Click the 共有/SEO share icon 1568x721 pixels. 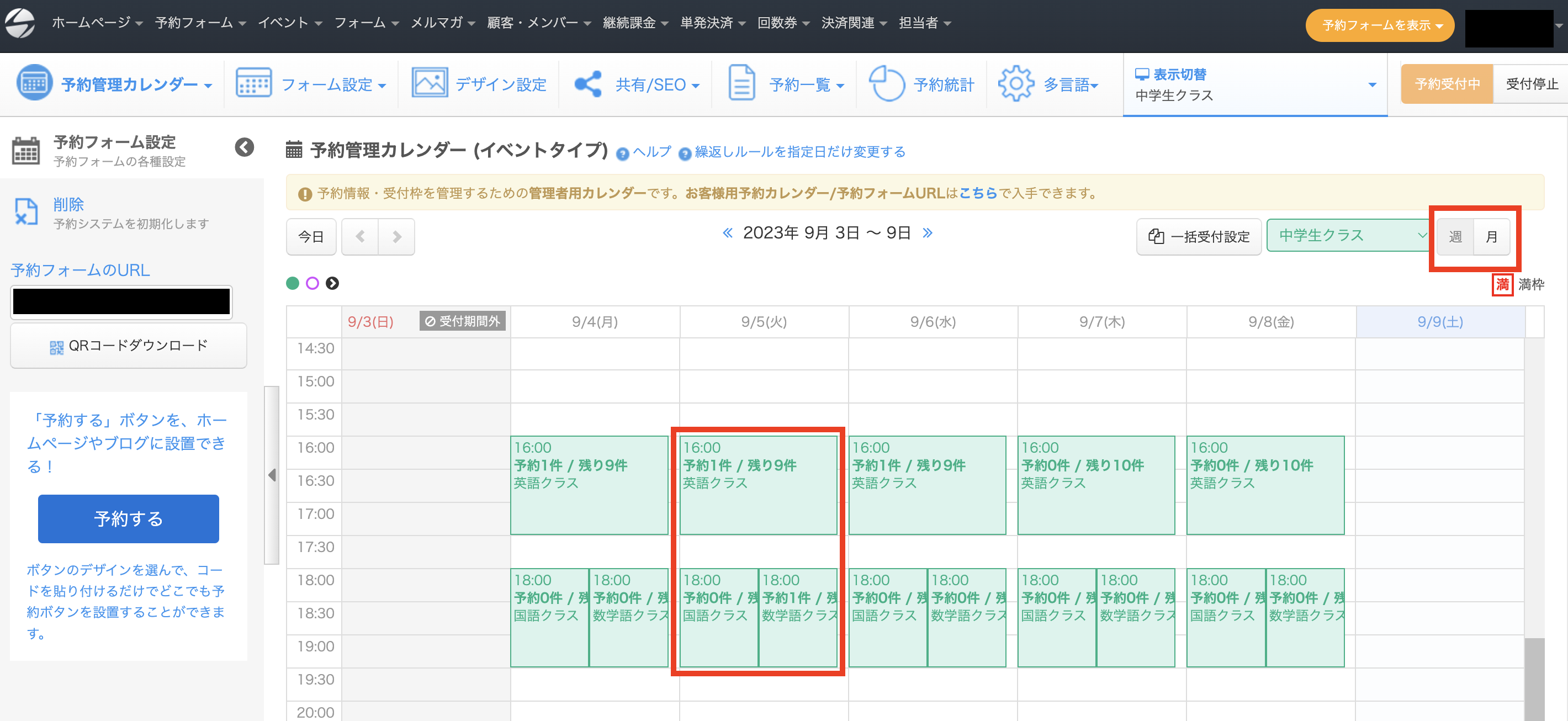588,84
